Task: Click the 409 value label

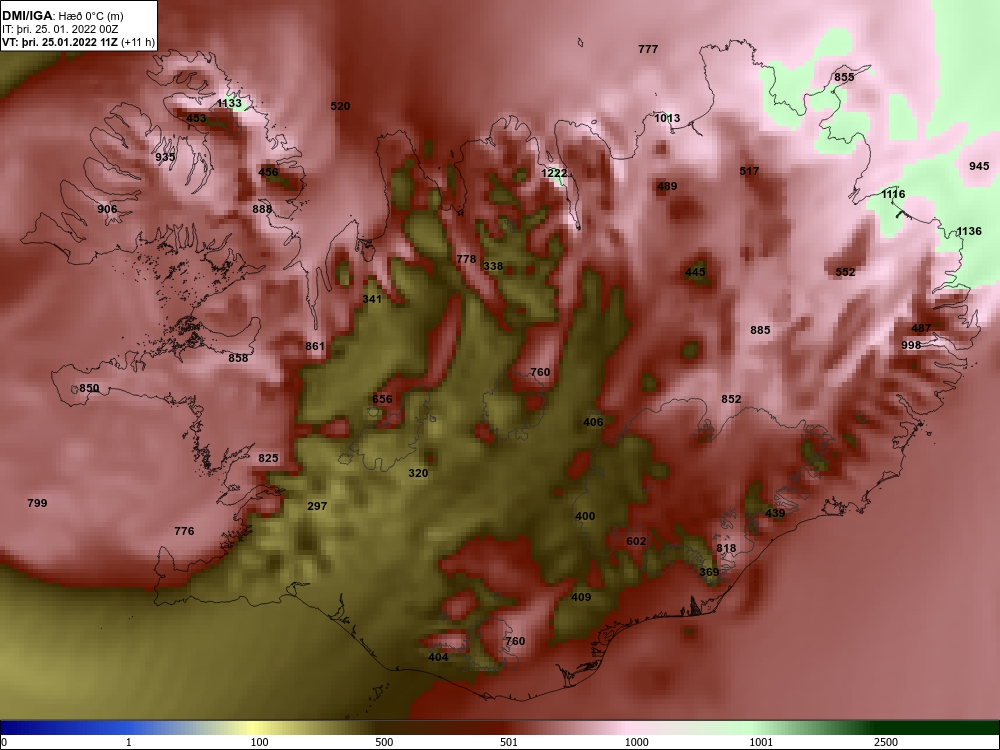Action: (x=581, y=598)
